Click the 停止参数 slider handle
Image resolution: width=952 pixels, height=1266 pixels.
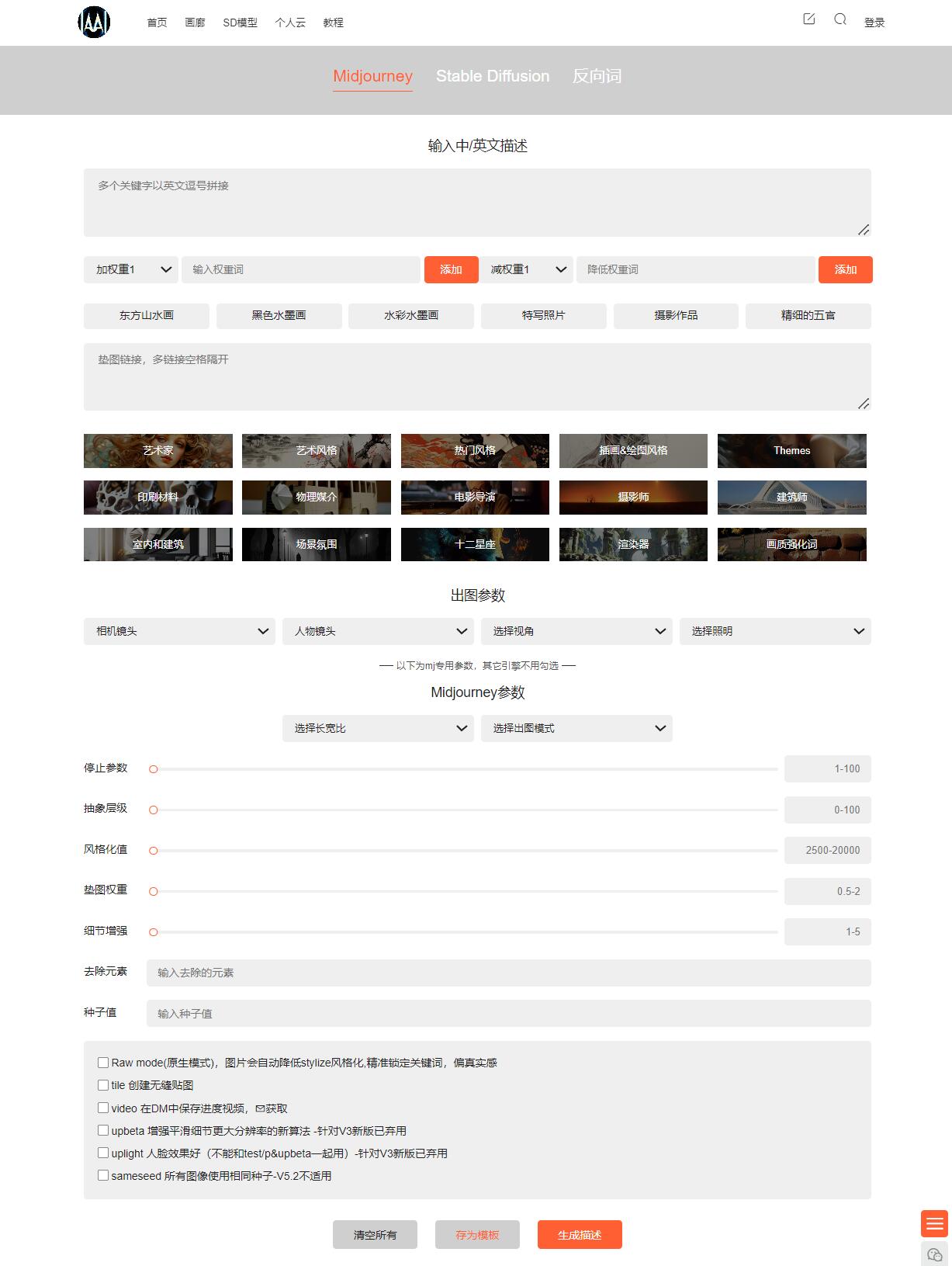click(154, 769)
